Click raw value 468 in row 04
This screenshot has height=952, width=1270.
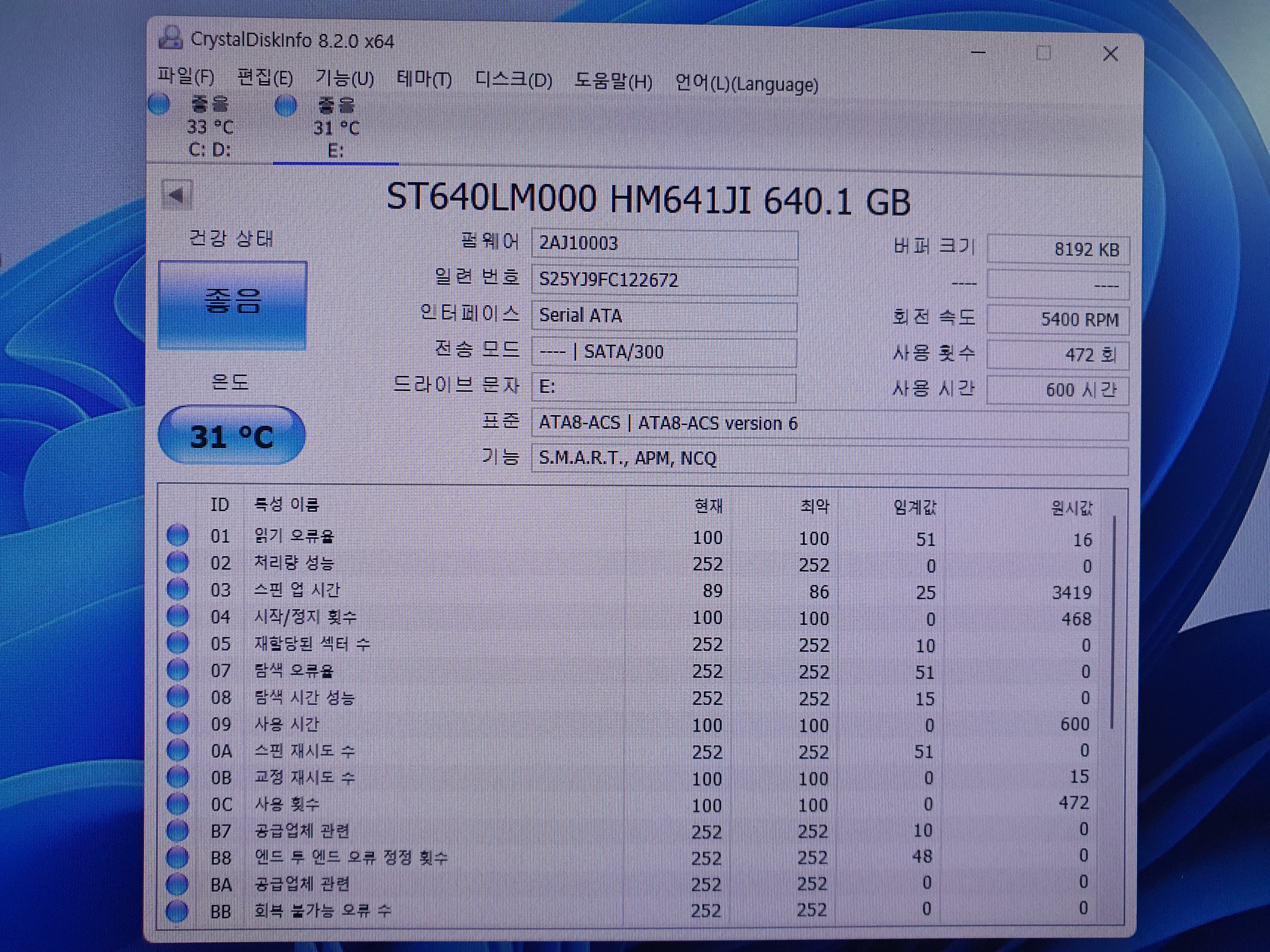tap(1077, 619)
